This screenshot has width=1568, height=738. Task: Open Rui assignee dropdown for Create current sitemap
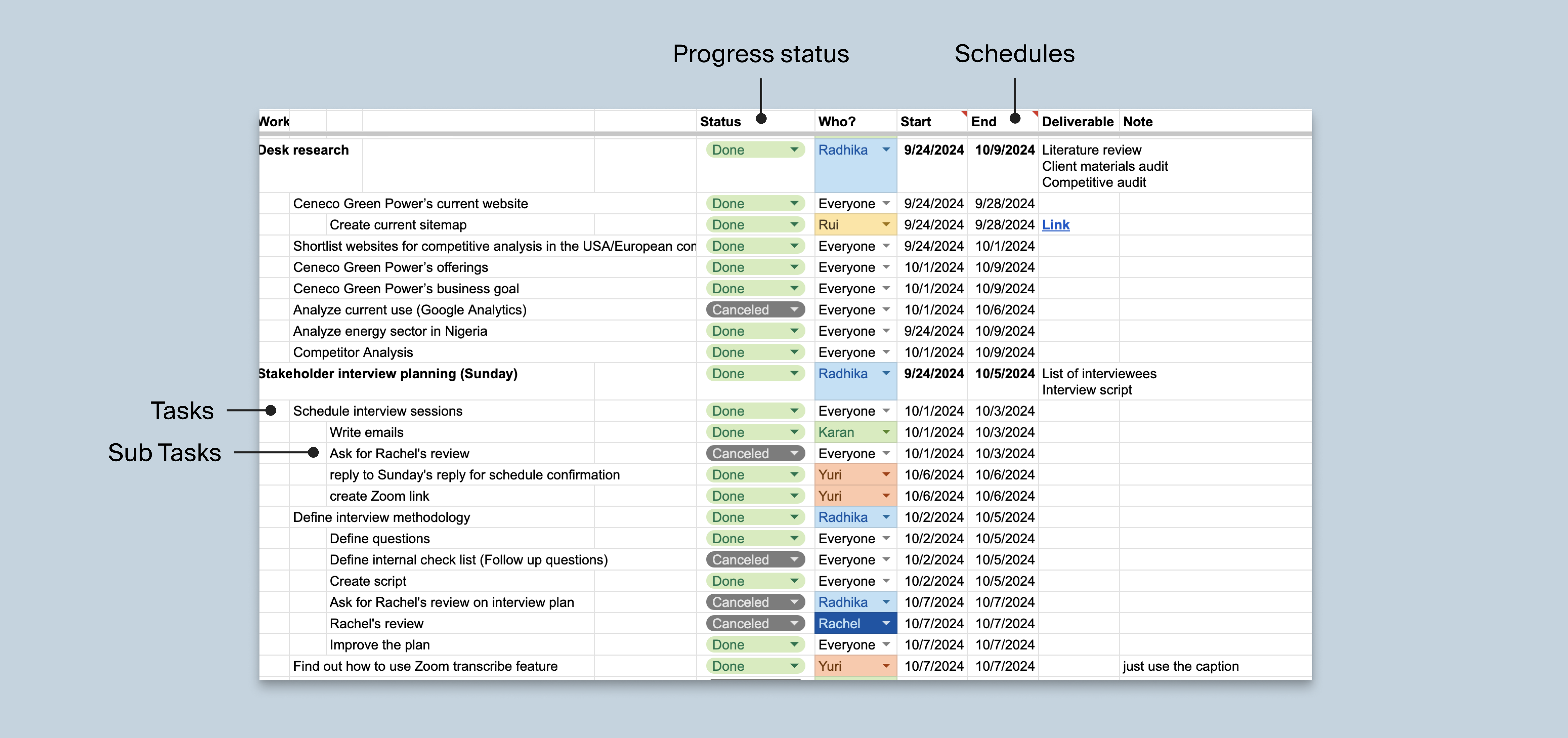click(x=855, y=225)
